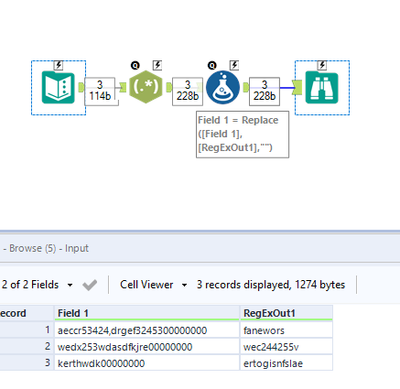400x389 pixels.
Task: Select the Browse binoculars tool node
Action: pos(322,87)
